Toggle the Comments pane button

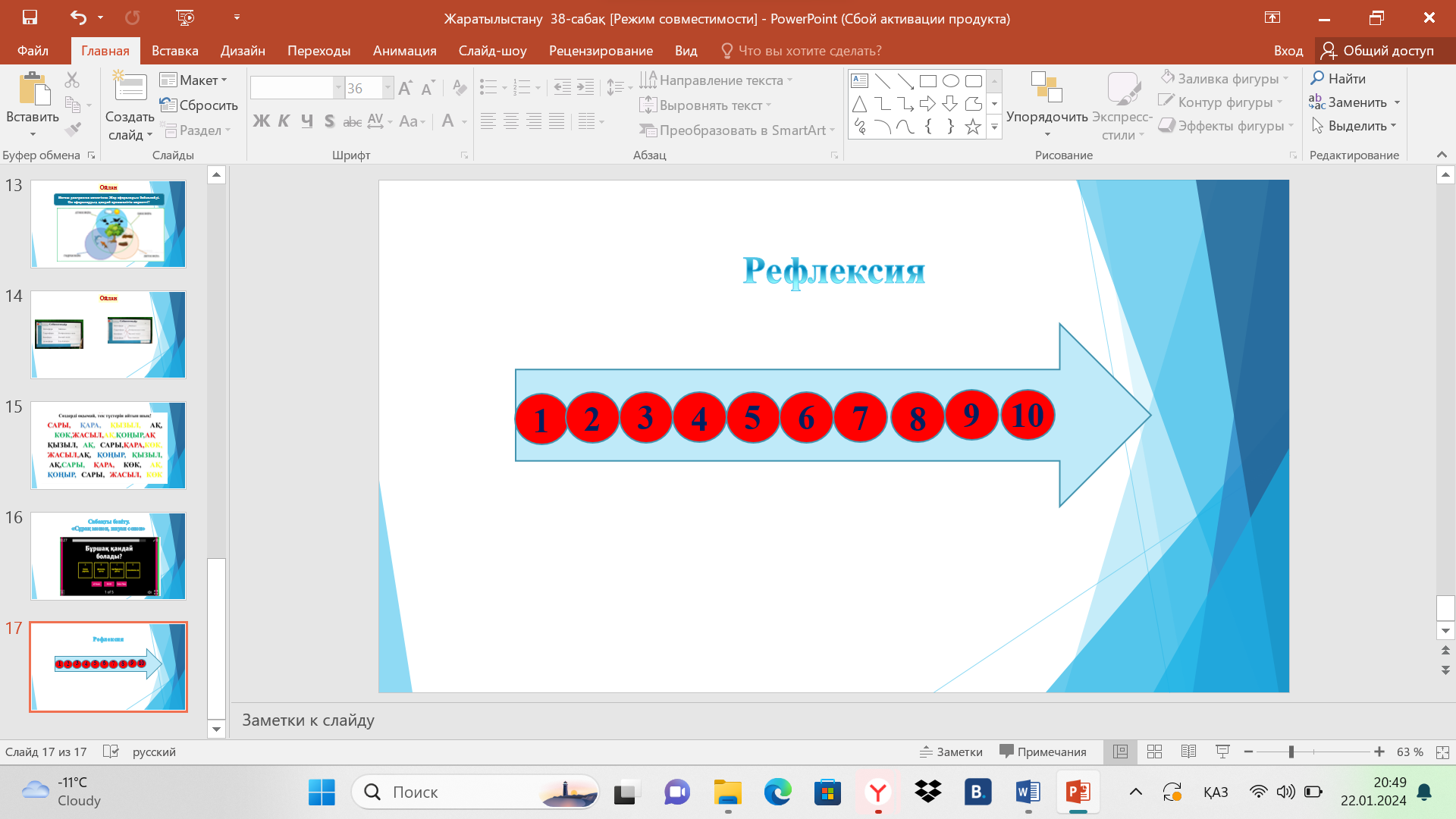pos(1043,752)
